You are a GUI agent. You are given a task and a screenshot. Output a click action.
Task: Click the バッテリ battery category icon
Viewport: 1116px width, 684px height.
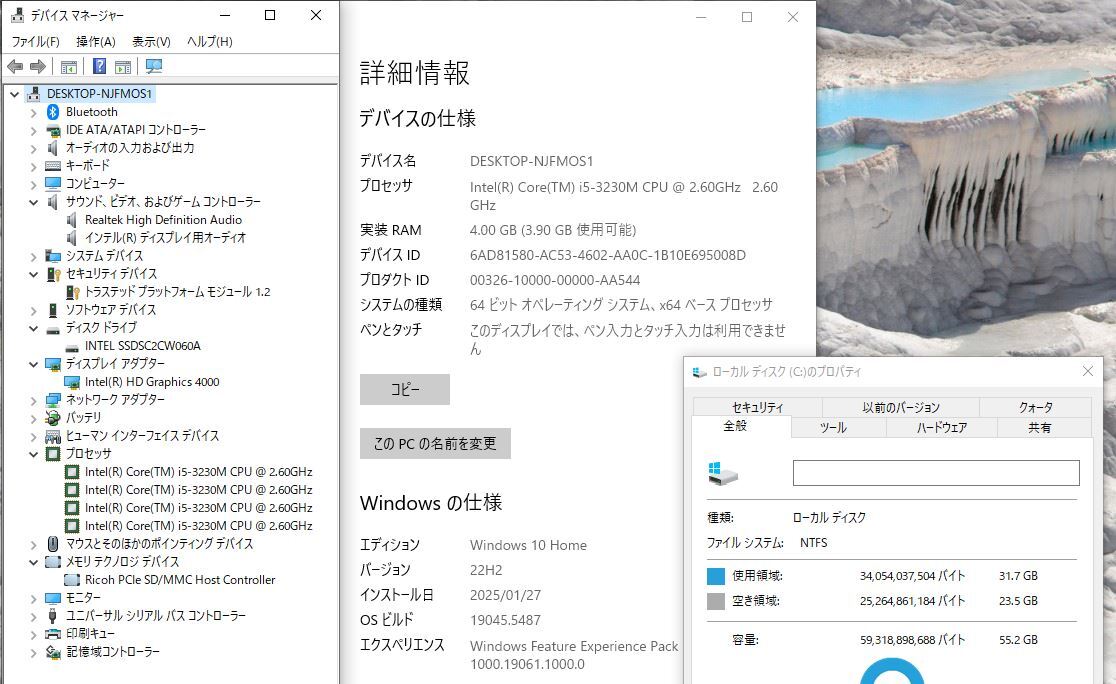coord(53,418)
